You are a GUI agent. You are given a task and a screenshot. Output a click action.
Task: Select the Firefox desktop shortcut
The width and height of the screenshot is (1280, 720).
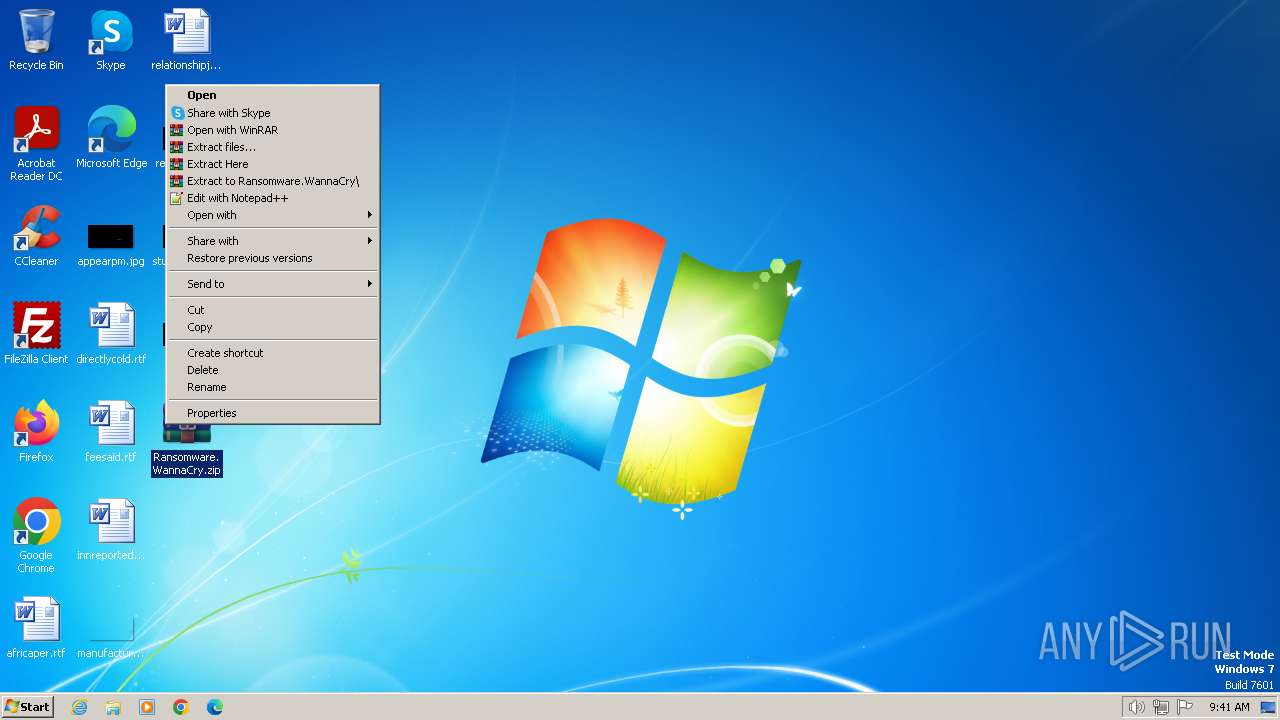click(36, 433)
